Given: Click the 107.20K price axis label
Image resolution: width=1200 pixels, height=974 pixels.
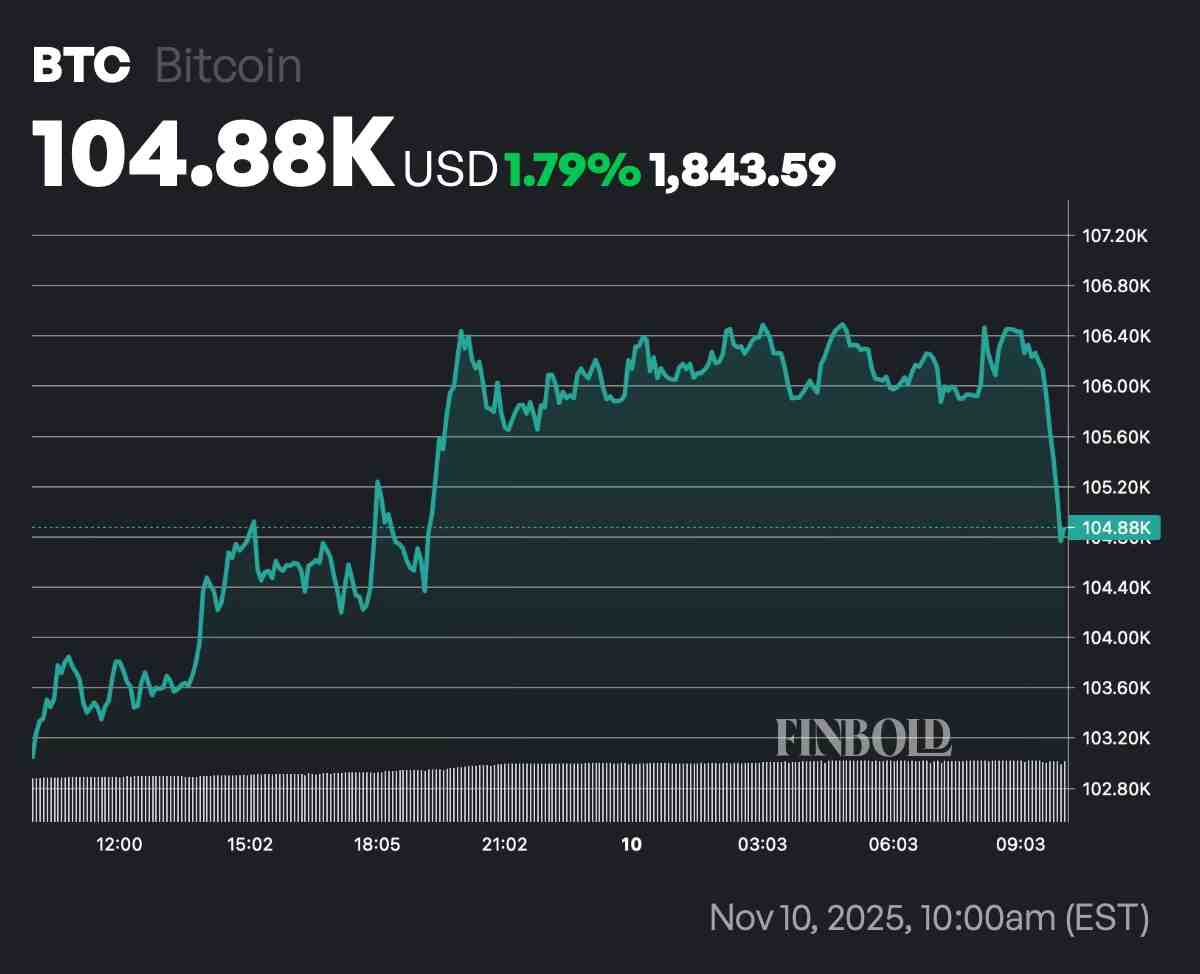Looking at the screenshot, I should point(1117,236).
